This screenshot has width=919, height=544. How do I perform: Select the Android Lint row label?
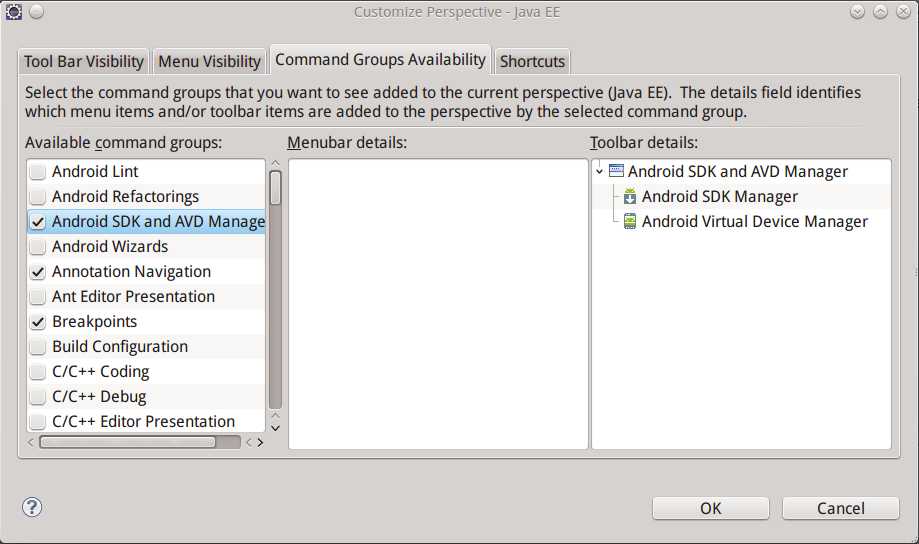click(x=95, y=171)
